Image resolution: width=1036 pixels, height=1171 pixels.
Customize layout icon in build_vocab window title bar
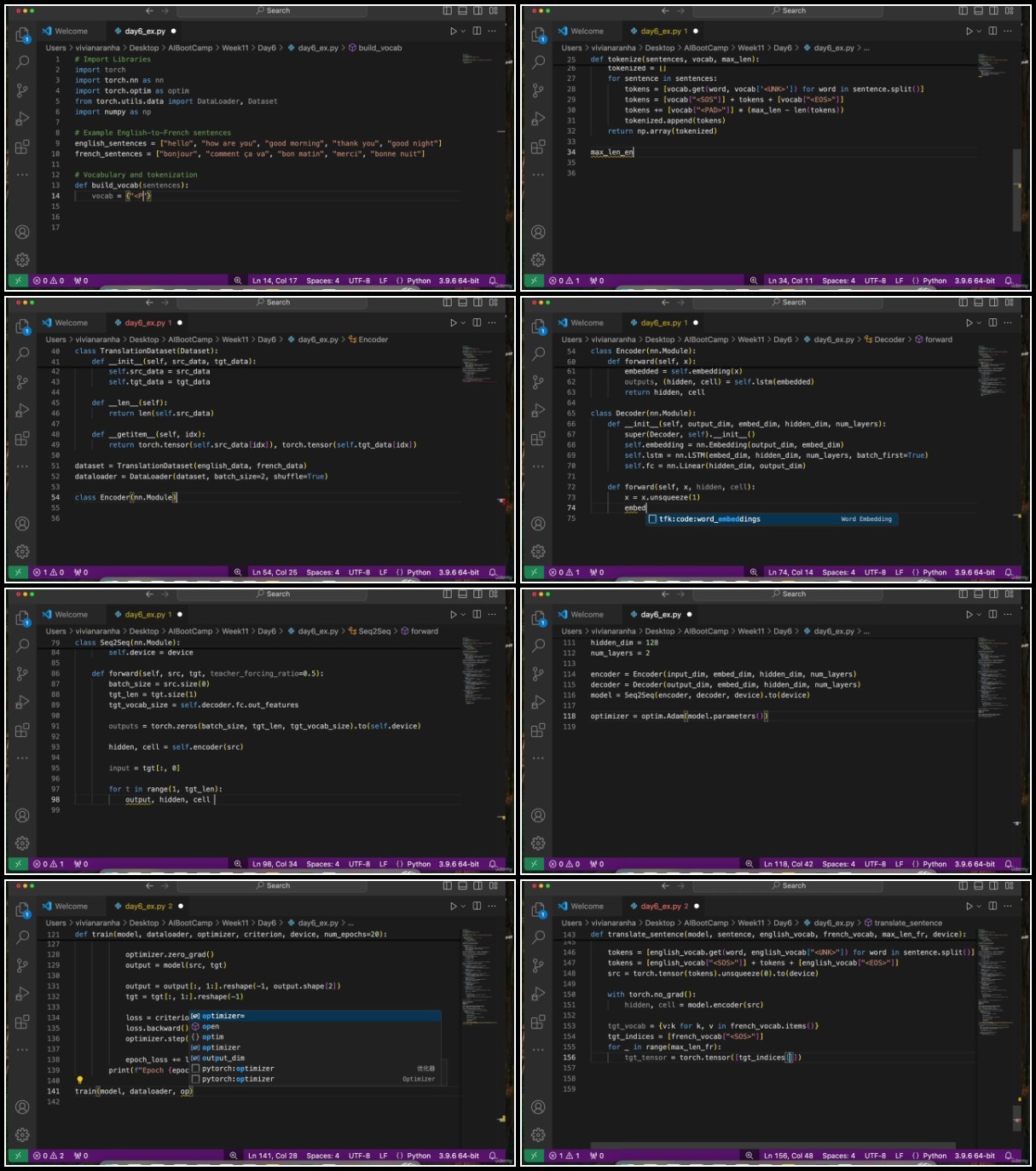pyautogui.click(x=493, y=11)
